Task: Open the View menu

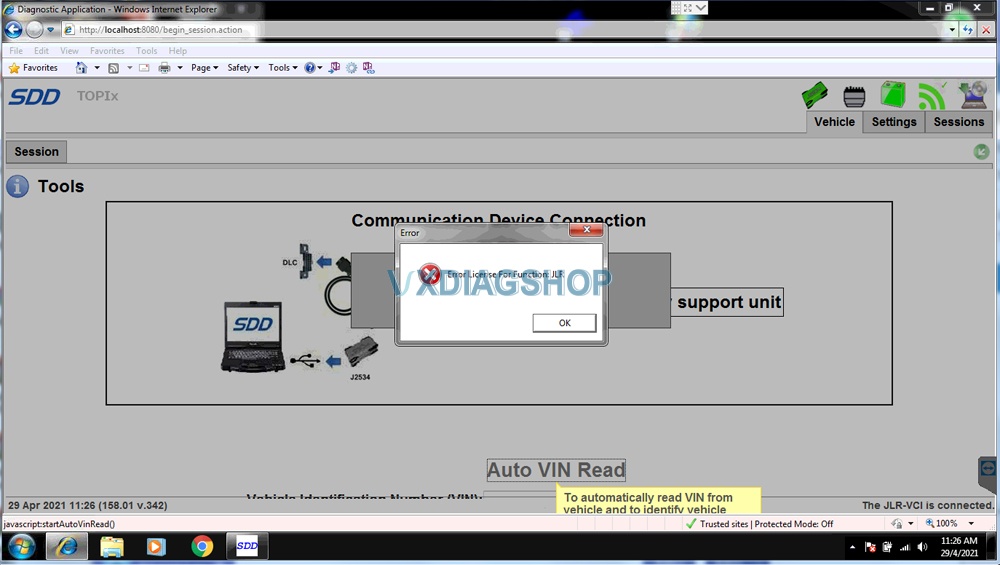Action: tap(70, 50)
